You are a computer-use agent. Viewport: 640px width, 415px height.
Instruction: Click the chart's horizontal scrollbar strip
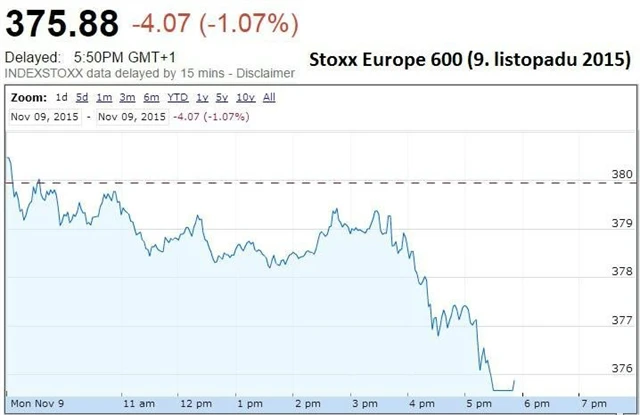tap(320, 411)
